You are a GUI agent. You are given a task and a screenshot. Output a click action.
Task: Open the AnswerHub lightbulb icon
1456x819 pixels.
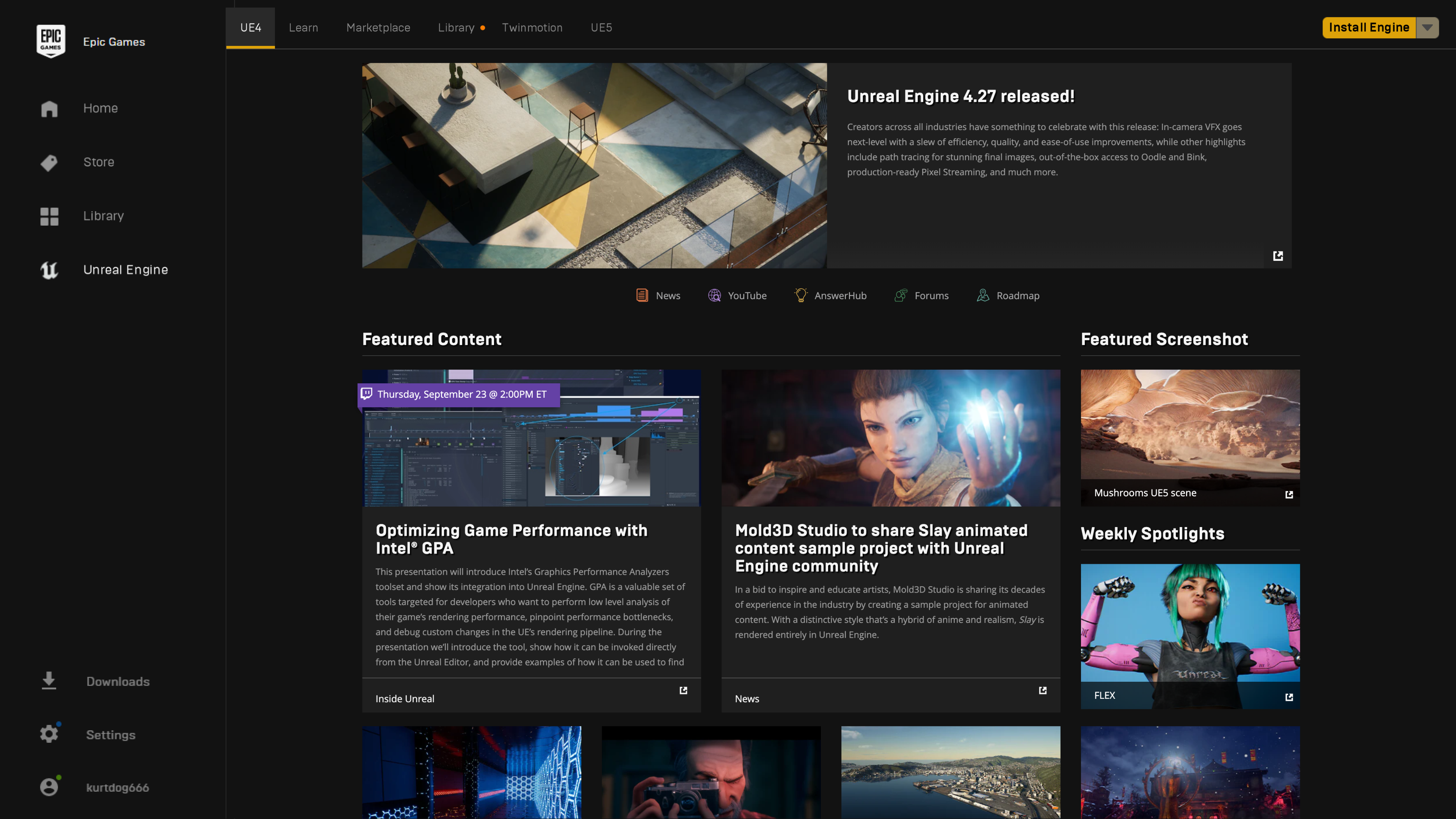tap(800, 295)
